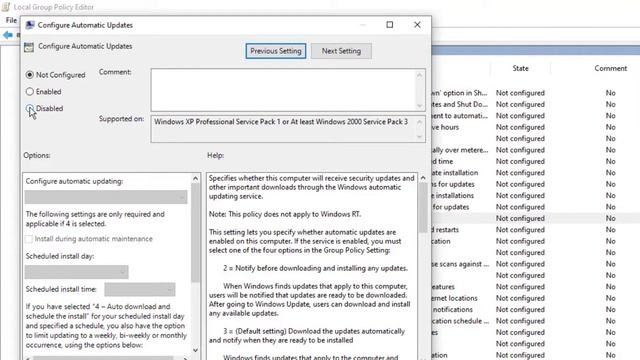
Task: Click Back arrow in Group Policy Editor toolbar
Action: point(7,35)
